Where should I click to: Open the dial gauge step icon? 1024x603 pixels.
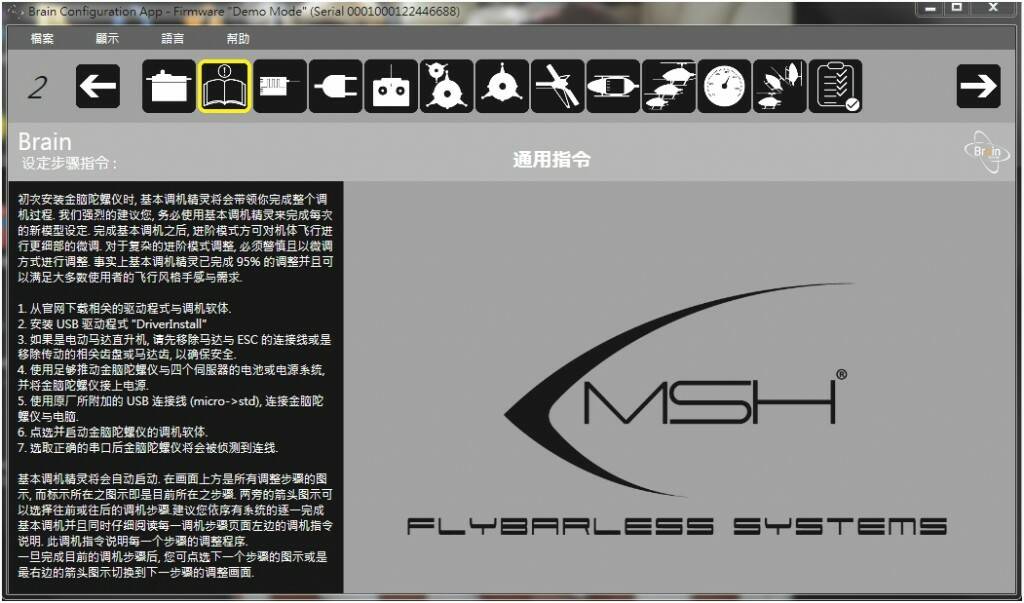tap(724, 86)
